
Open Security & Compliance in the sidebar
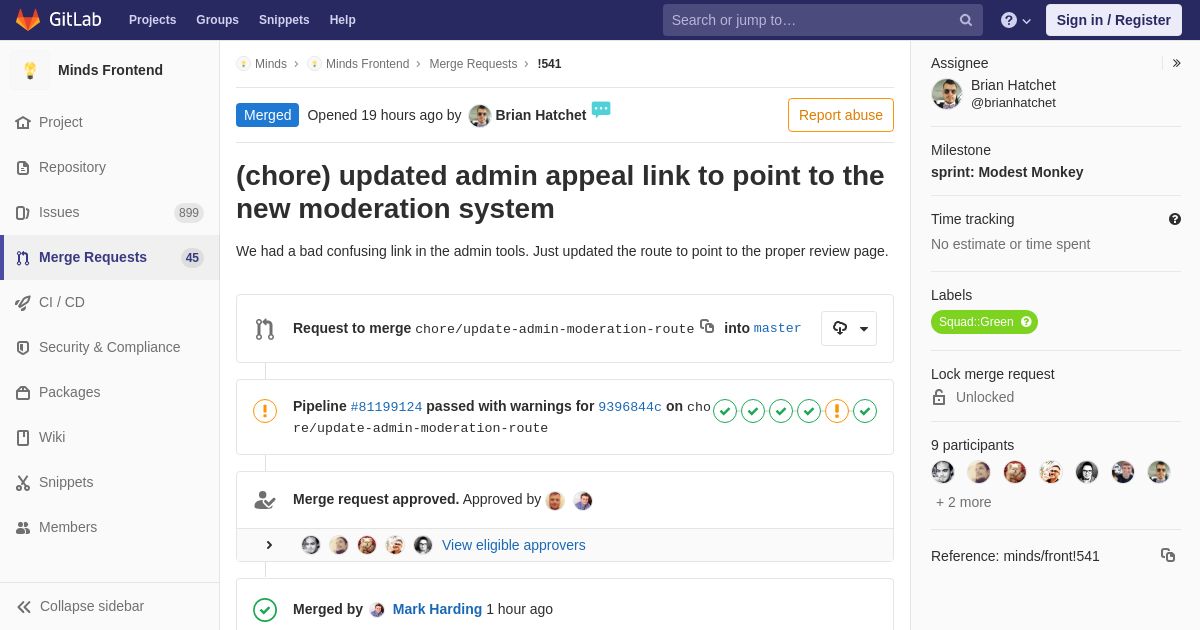click(x=110, y=347)
